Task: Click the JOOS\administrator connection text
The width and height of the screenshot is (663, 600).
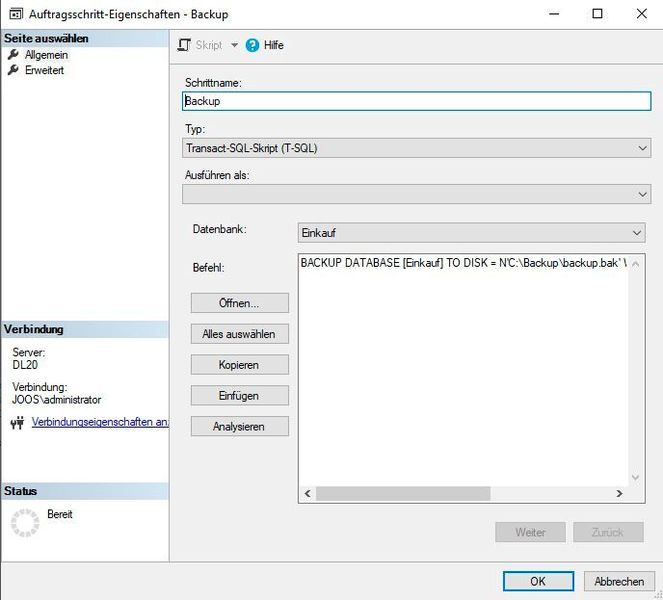Action: pyautogui.click(x=57, y=400)
